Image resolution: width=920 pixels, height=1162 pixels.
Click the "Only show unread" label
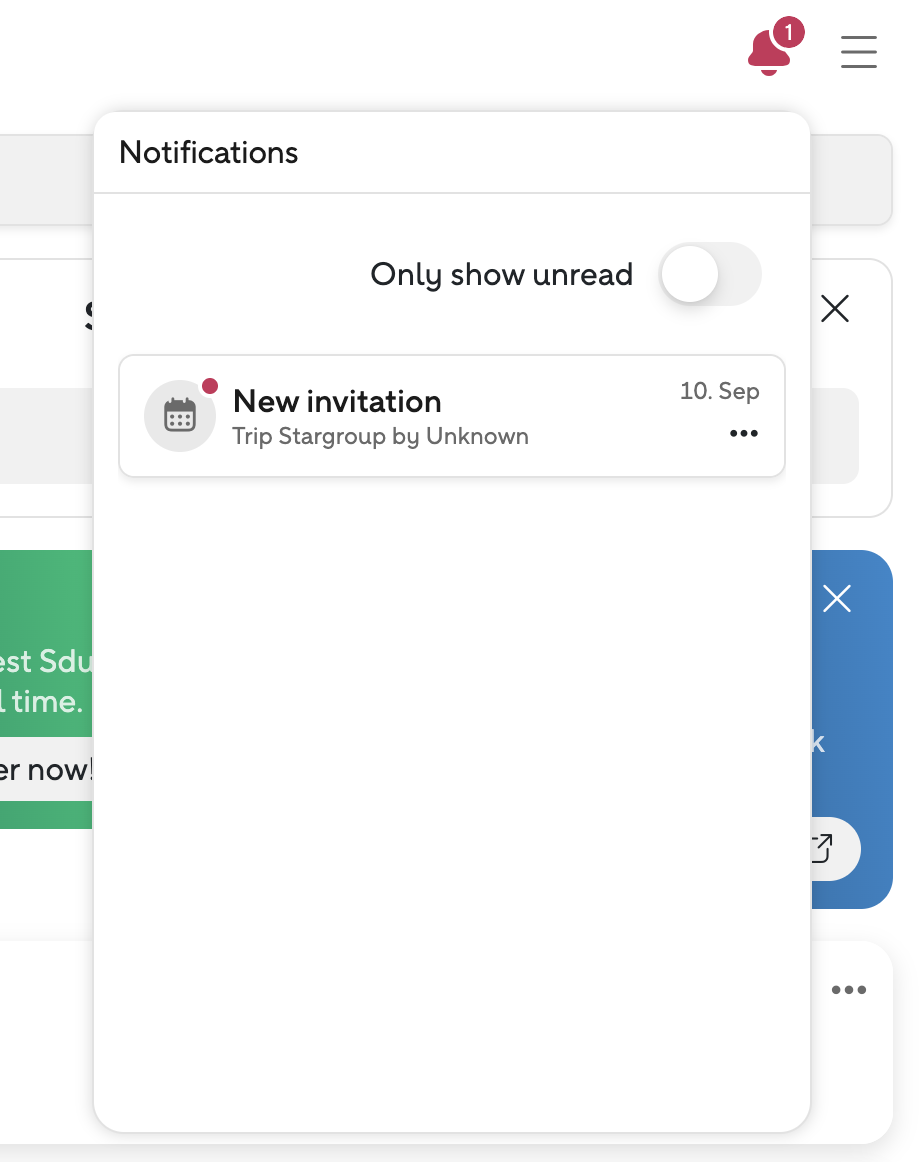[x=501, y=275]
